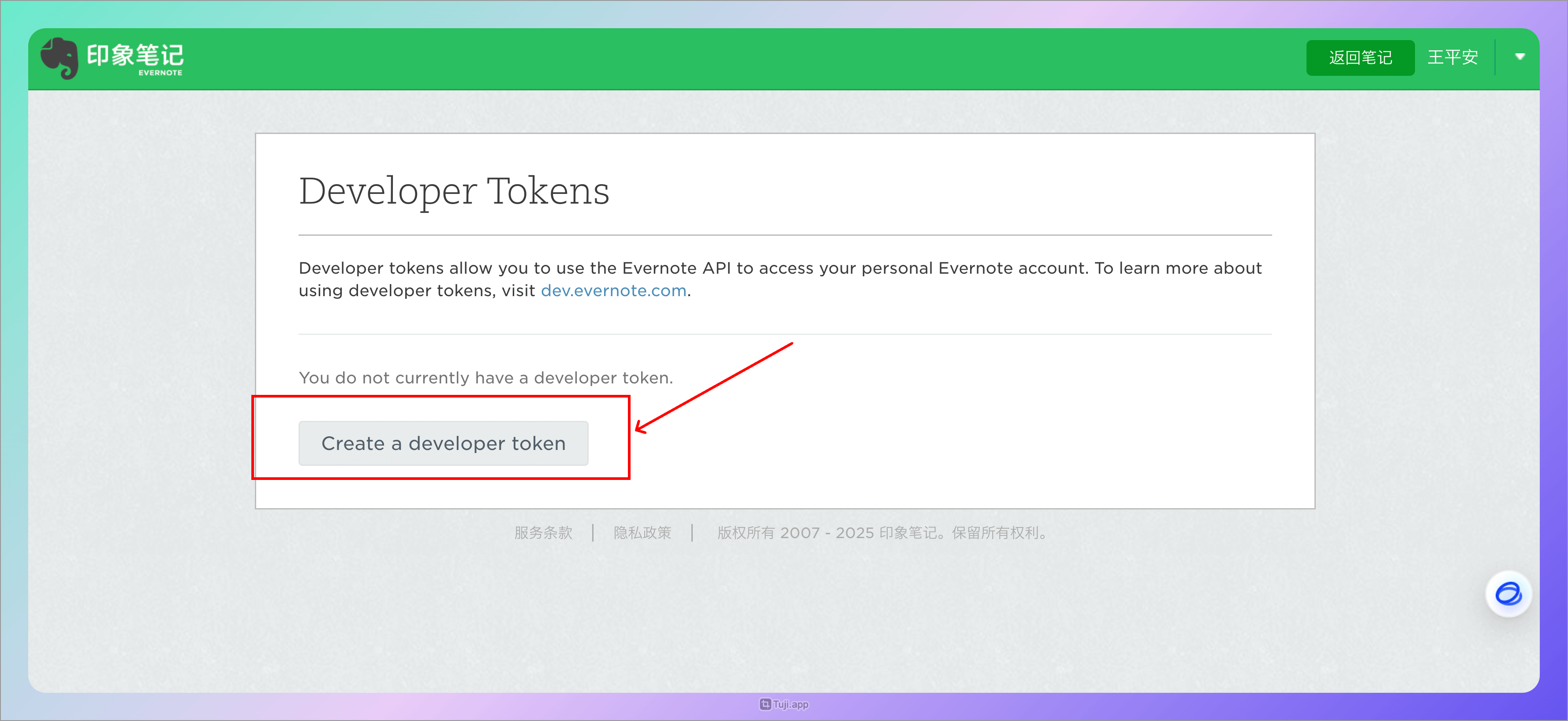Image resolution: width=1568 pixels, height=721 pixels.
Task: Click the developer tokens description paragraph
Action: coord(779,268)
